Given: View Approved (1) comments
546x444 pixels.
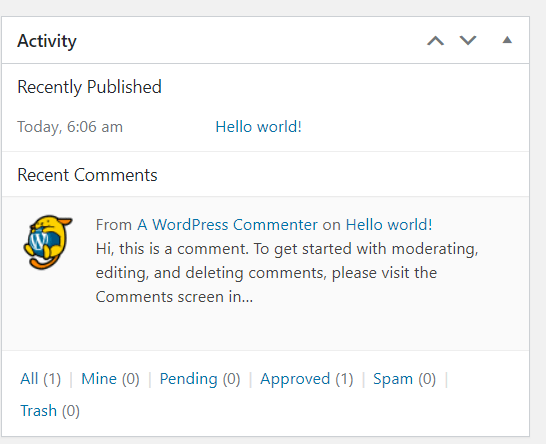Looking at the screenshot, I should pyautogui.click(x=306, y=379).
